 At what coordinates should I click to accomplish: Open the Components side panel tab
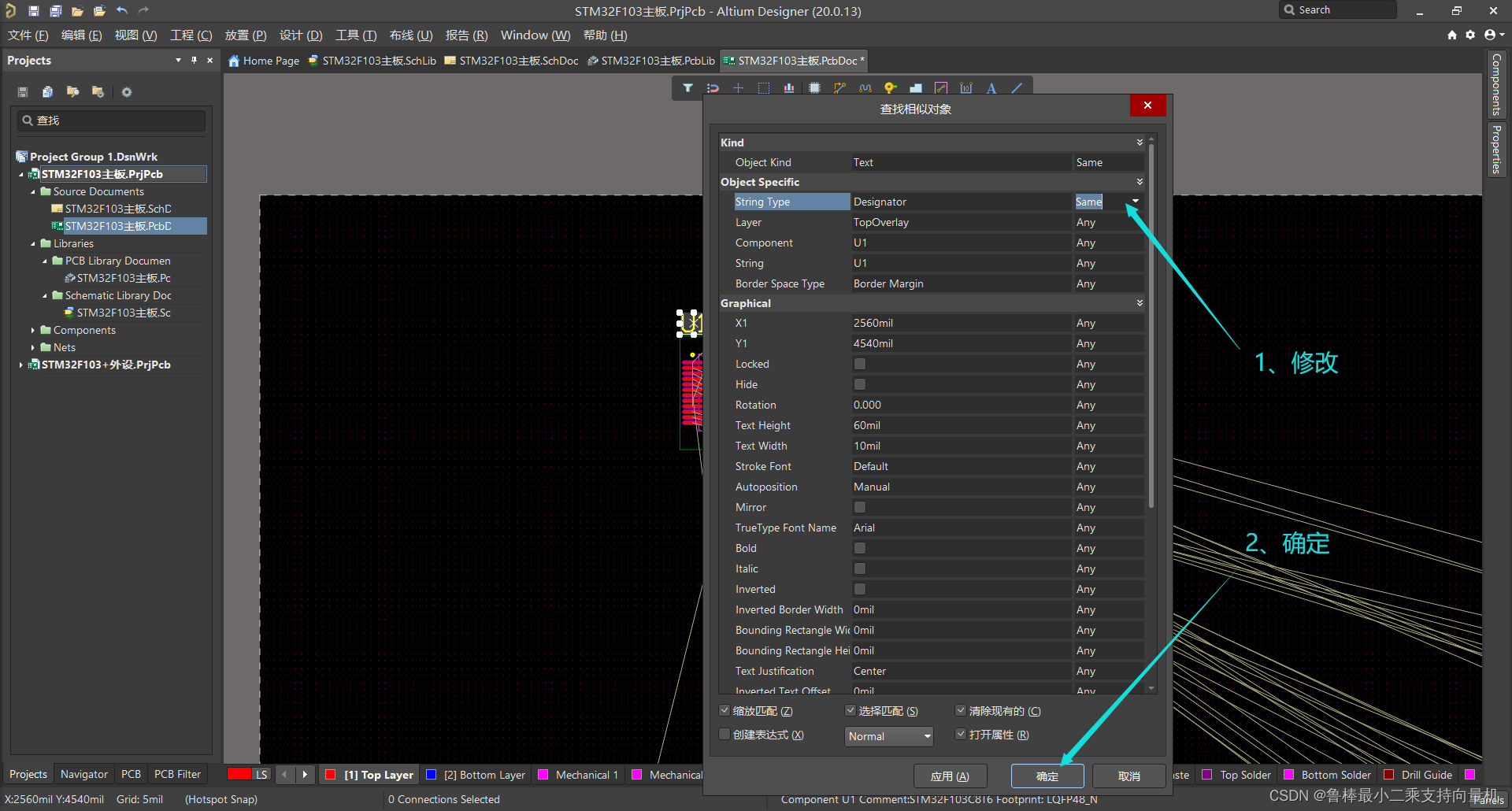[x=1496, y=84]
